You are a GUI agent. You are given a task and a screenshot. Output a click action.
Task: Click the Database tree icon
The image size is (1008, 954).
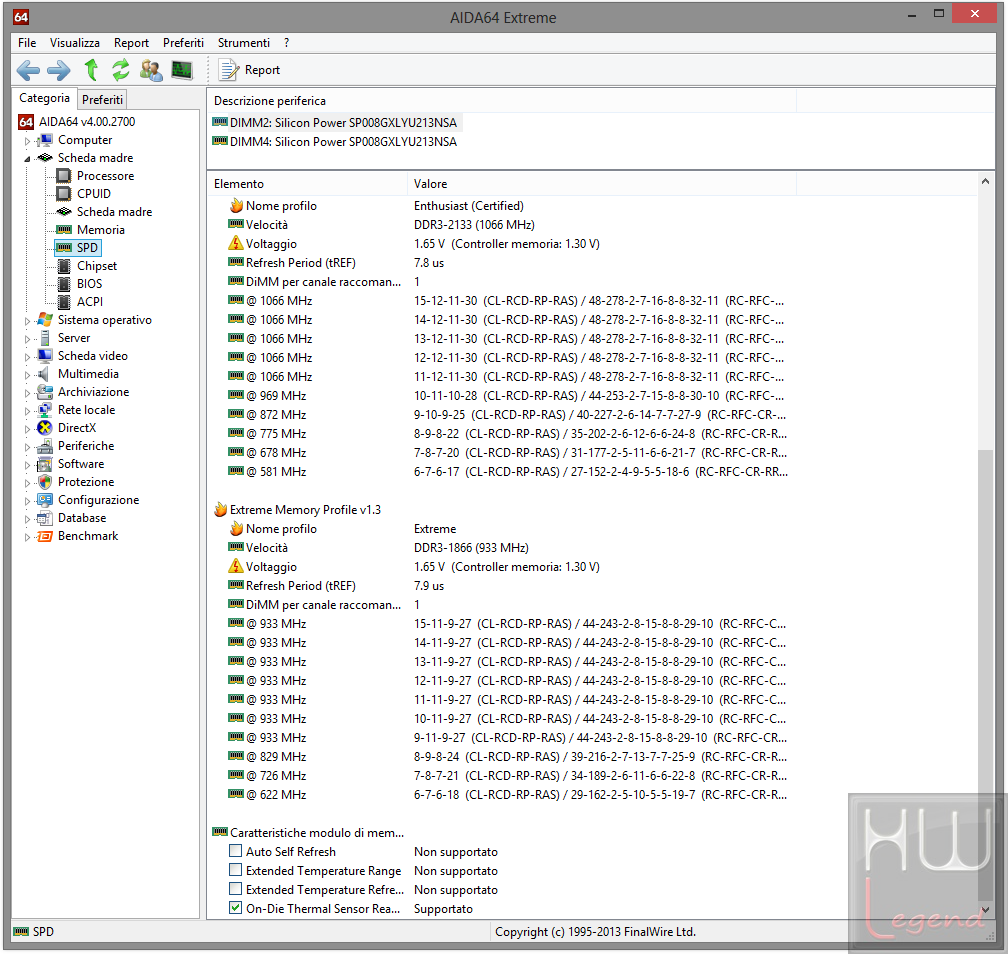(x=44, y=518)
